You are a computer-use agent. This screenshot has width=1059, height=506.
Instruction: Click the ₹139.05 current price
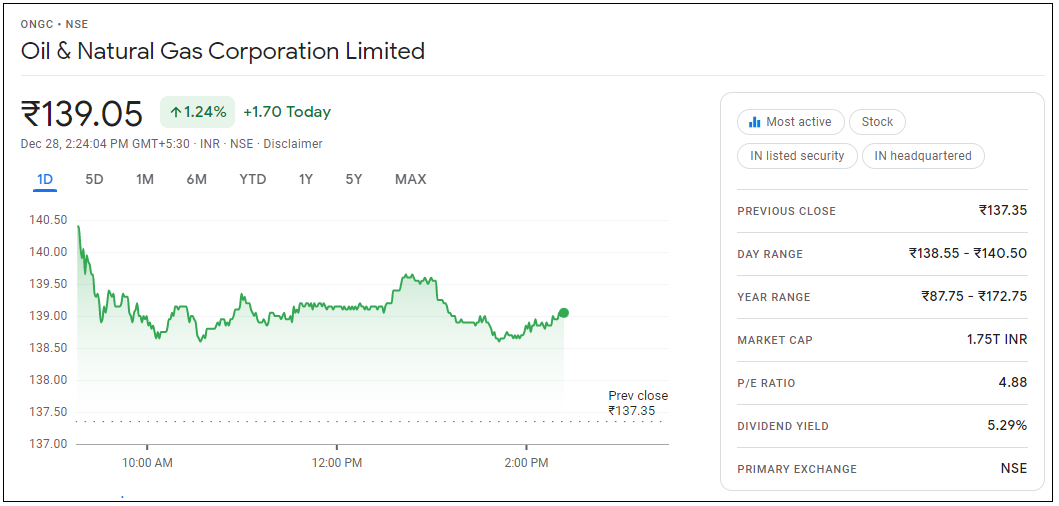pos(82,113)
